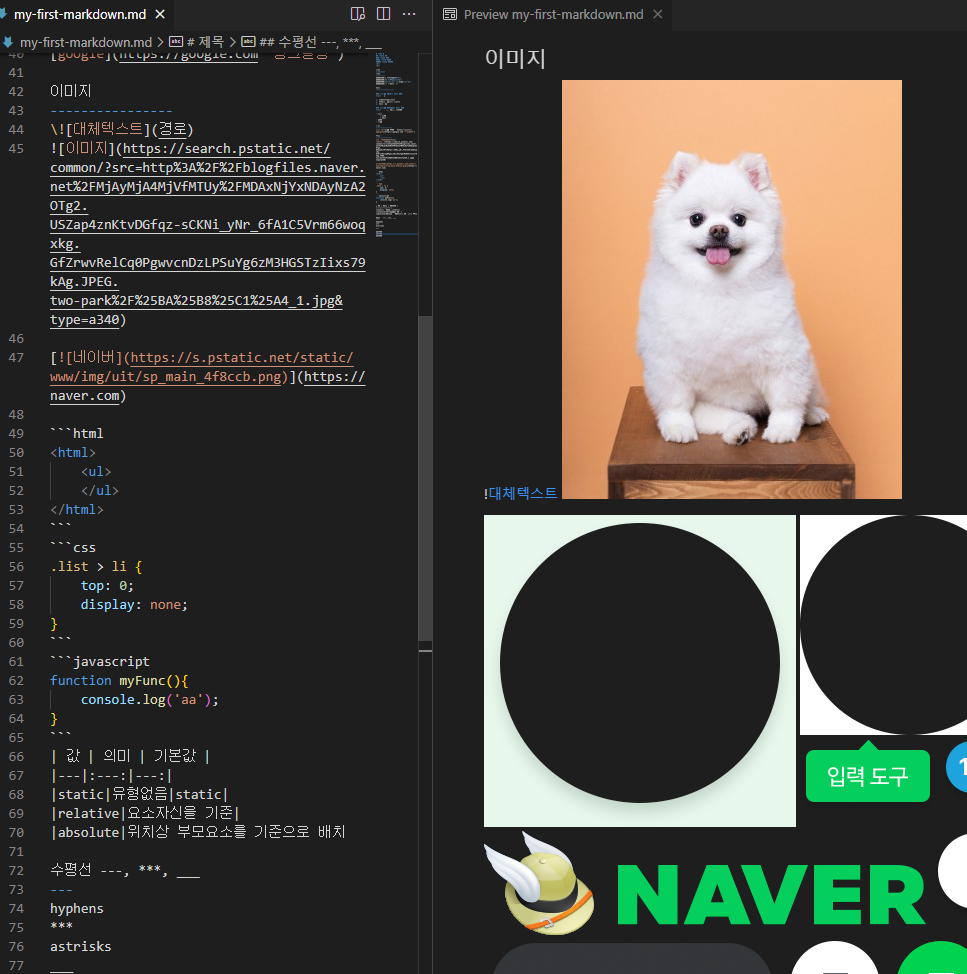Click the console.log('aa'); line

[x=150, y=700]
